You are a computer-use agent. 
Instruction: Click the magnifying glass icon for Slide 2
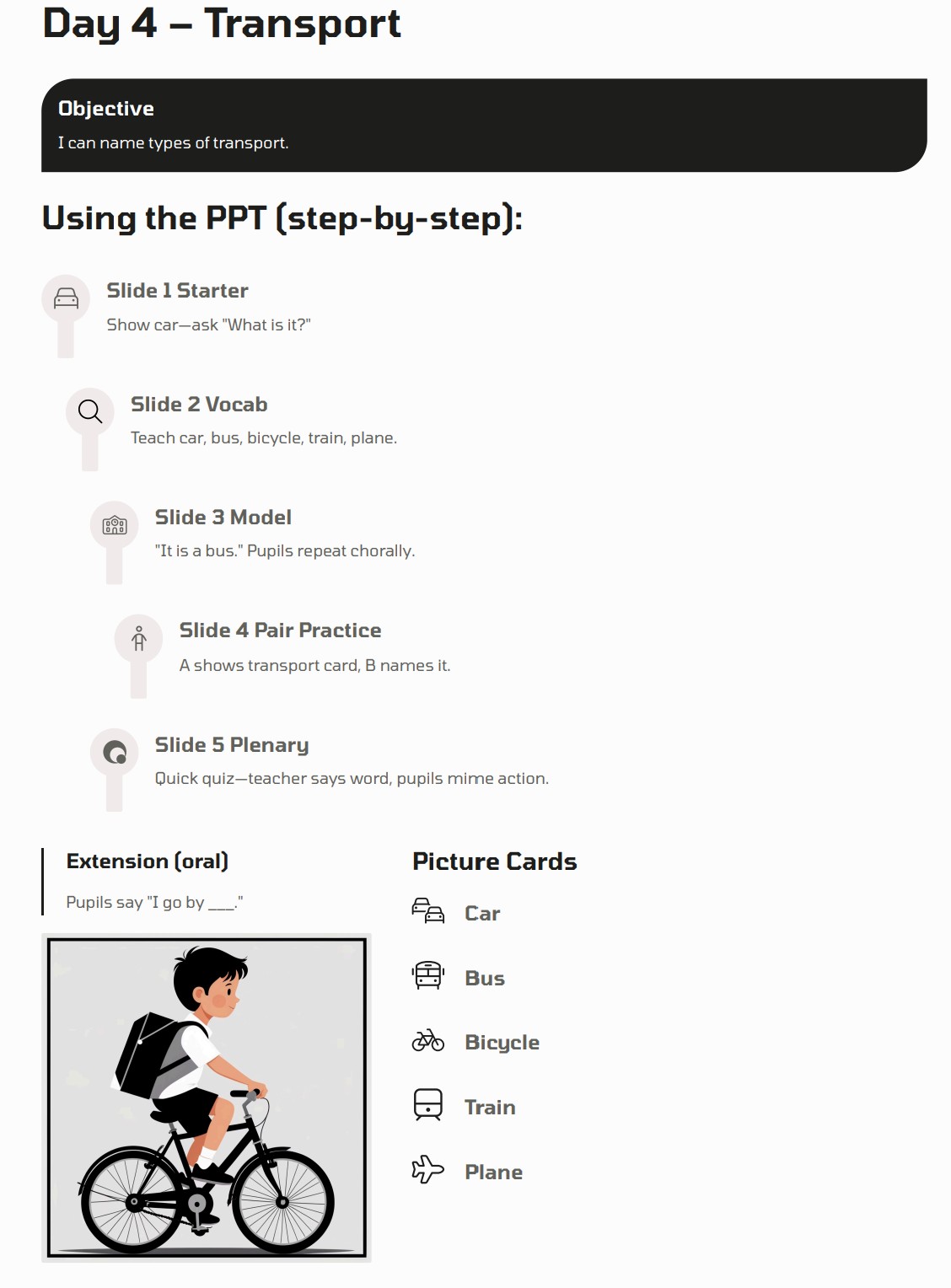pos(90,411)
